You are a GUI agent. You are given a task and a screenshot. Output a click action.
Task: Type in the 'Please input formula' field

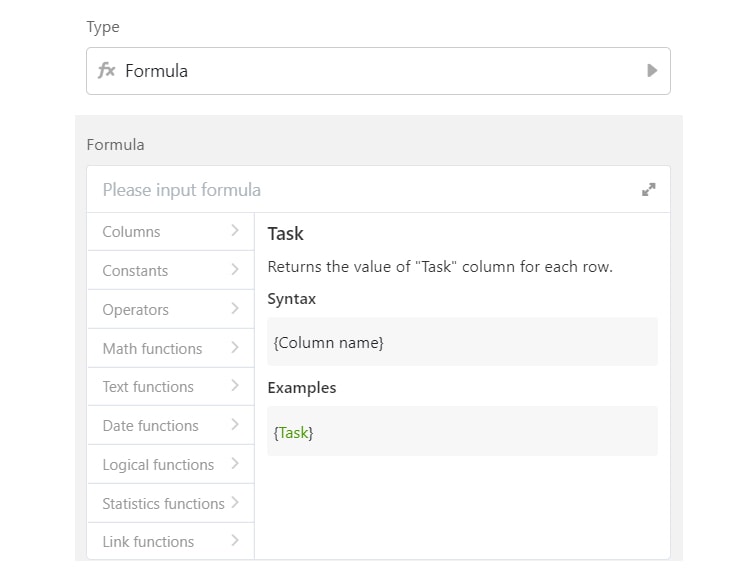click(360, 190)
